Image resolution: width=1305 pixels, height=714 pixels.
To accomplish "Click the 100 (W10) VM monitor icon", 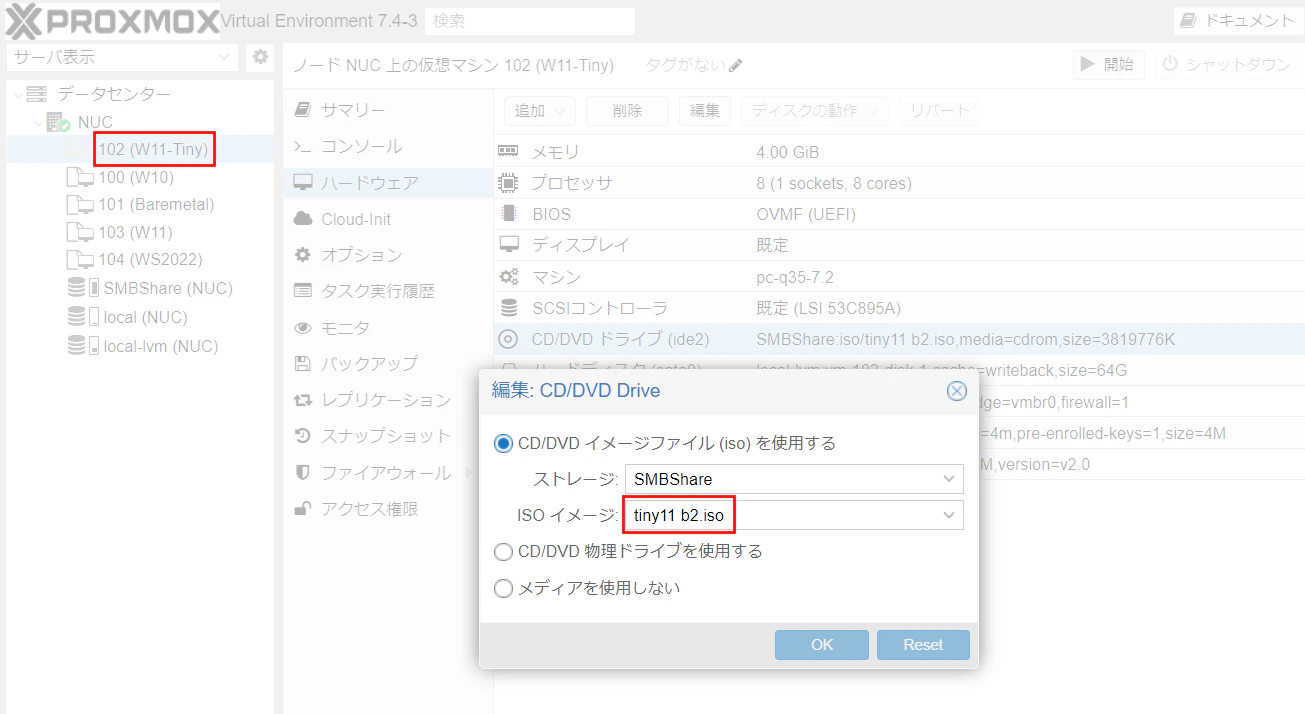I will tap(80, 177).
